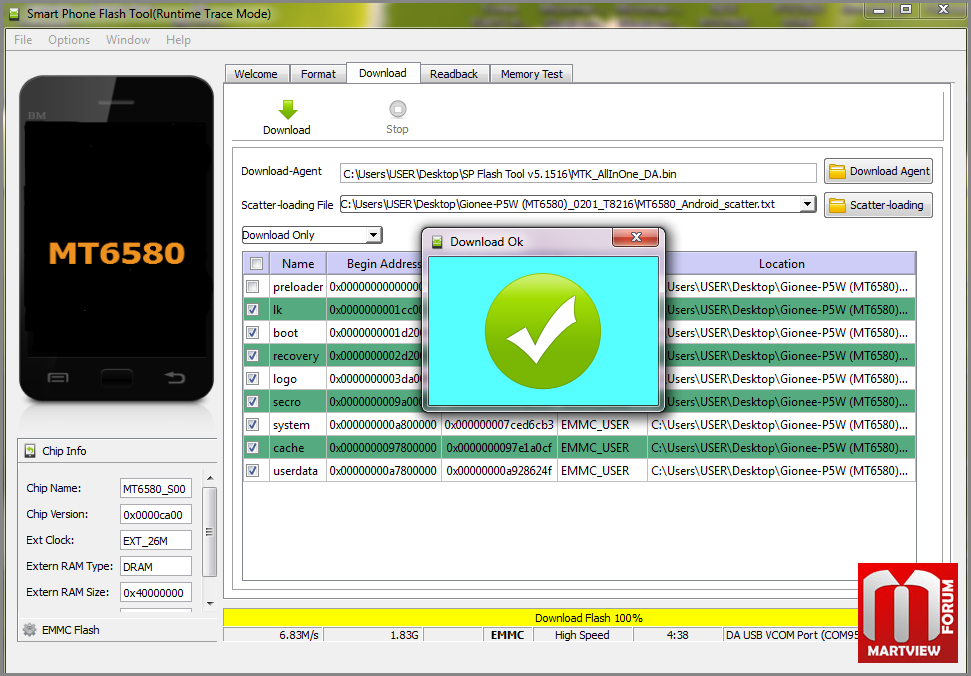This screenshot has width=971, height=676.
Task: Select the system row name cell
Action: point(298,425)
